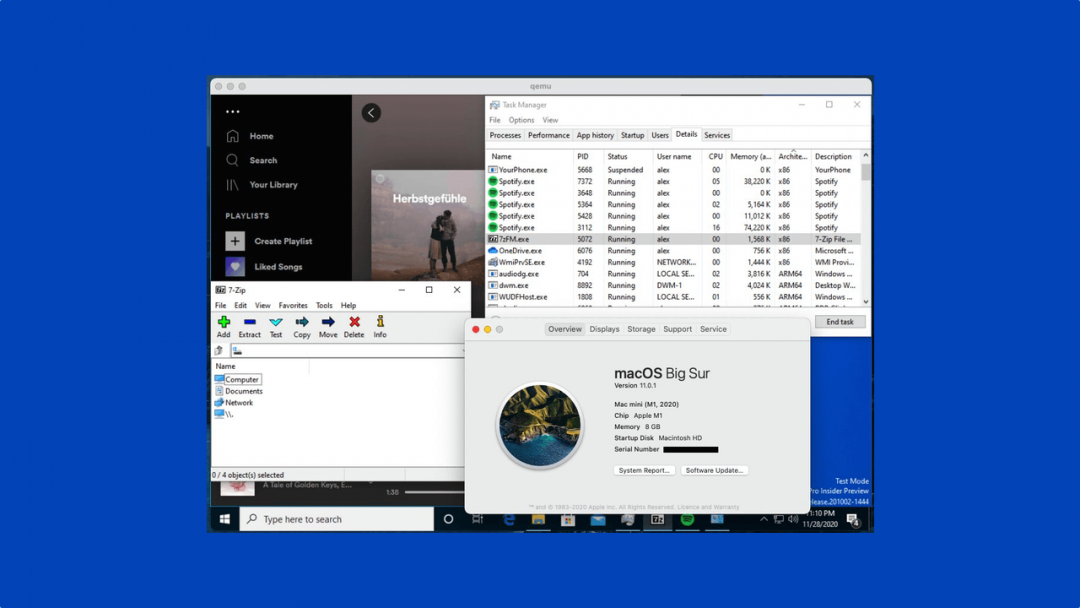Click the up-folder navigation icon in 7-Zip
Screen dimensions: 1080x608
[x=219, y=350]
